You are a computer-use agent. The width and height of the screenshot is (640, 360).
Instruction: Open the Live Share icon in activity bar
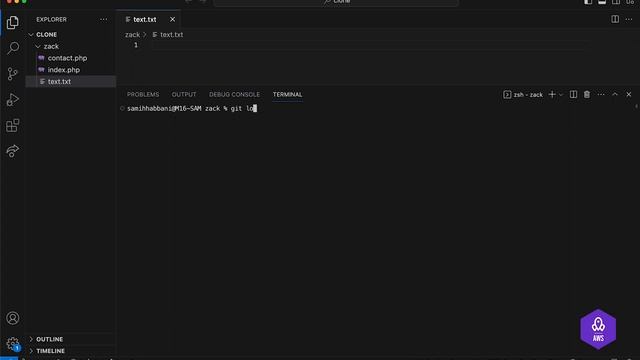(x=13, y=151)
